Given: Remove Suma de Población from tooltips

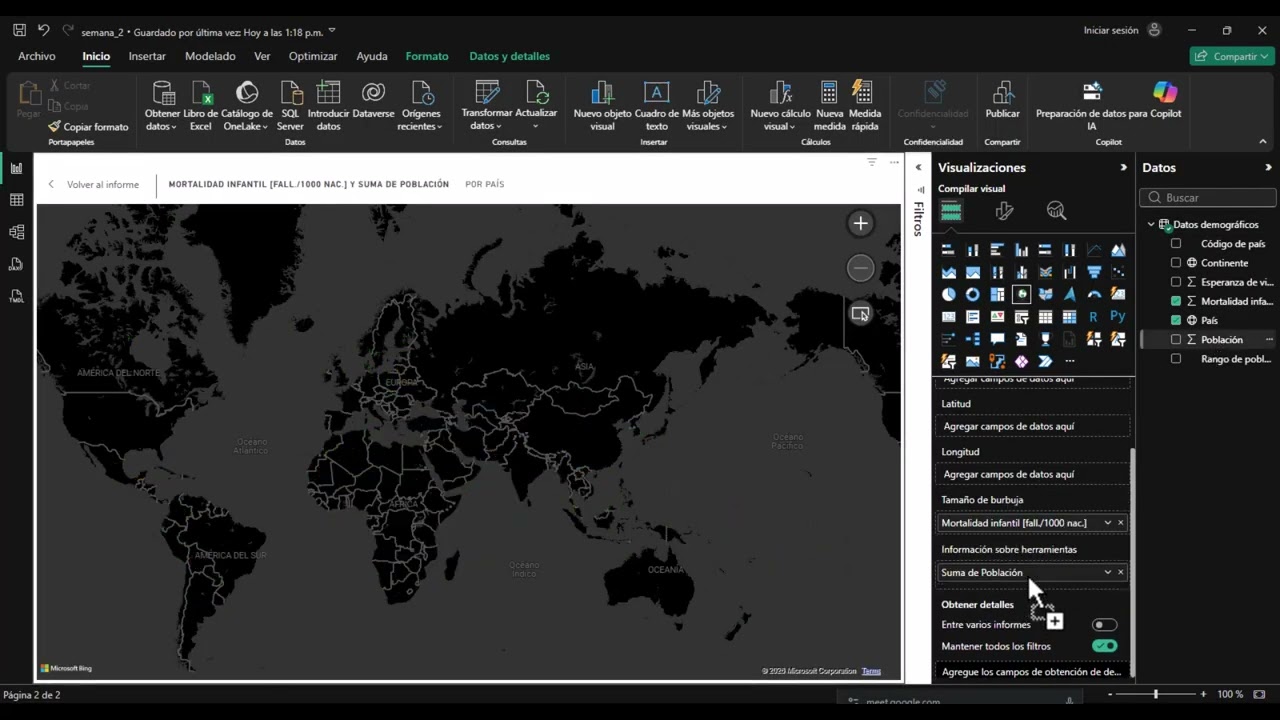Looking at the screenshot, I should tap(1120, 573).
